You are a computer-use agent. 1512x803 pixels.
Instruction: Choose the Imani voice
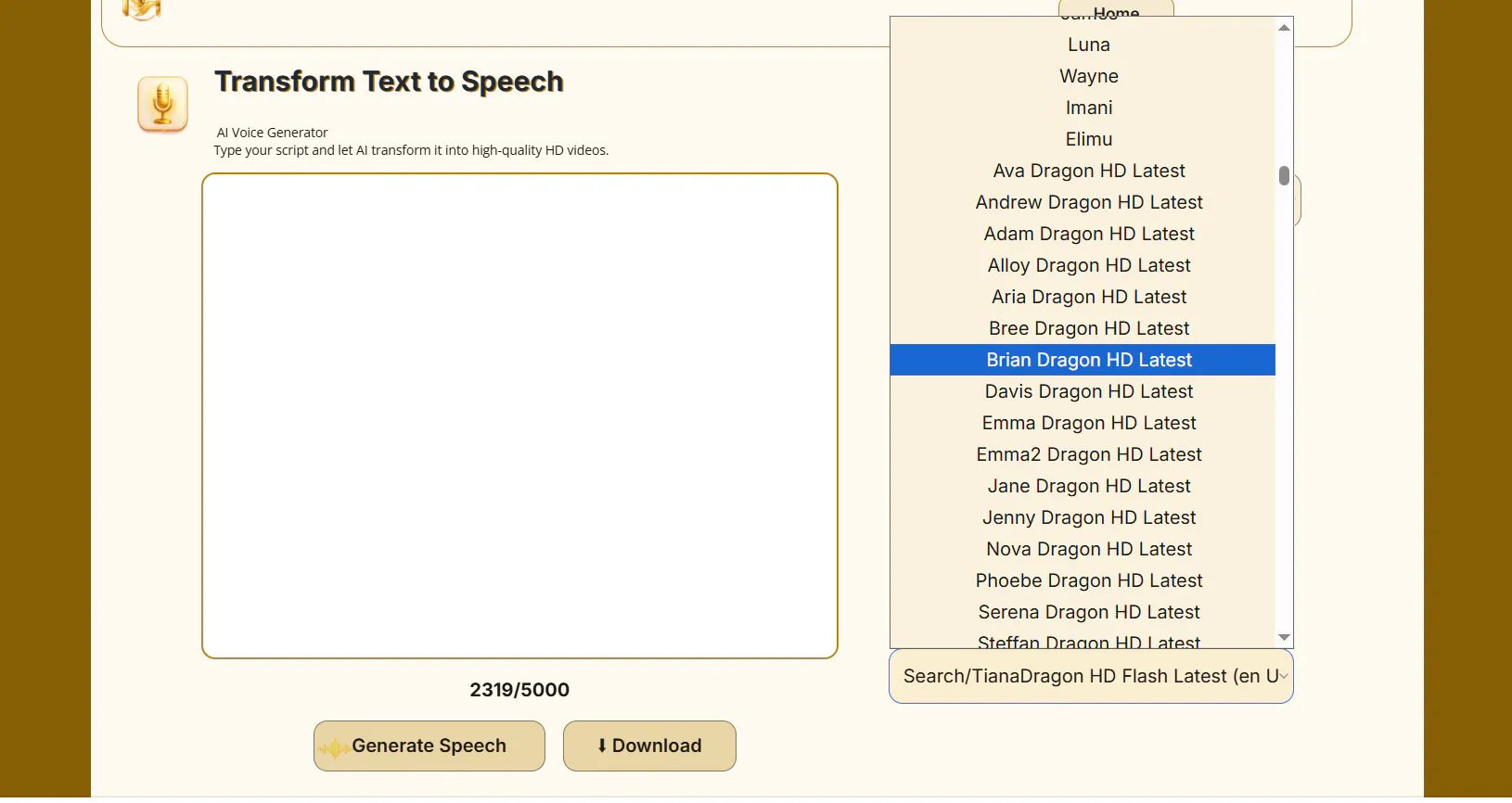(x=1083, y=108)
